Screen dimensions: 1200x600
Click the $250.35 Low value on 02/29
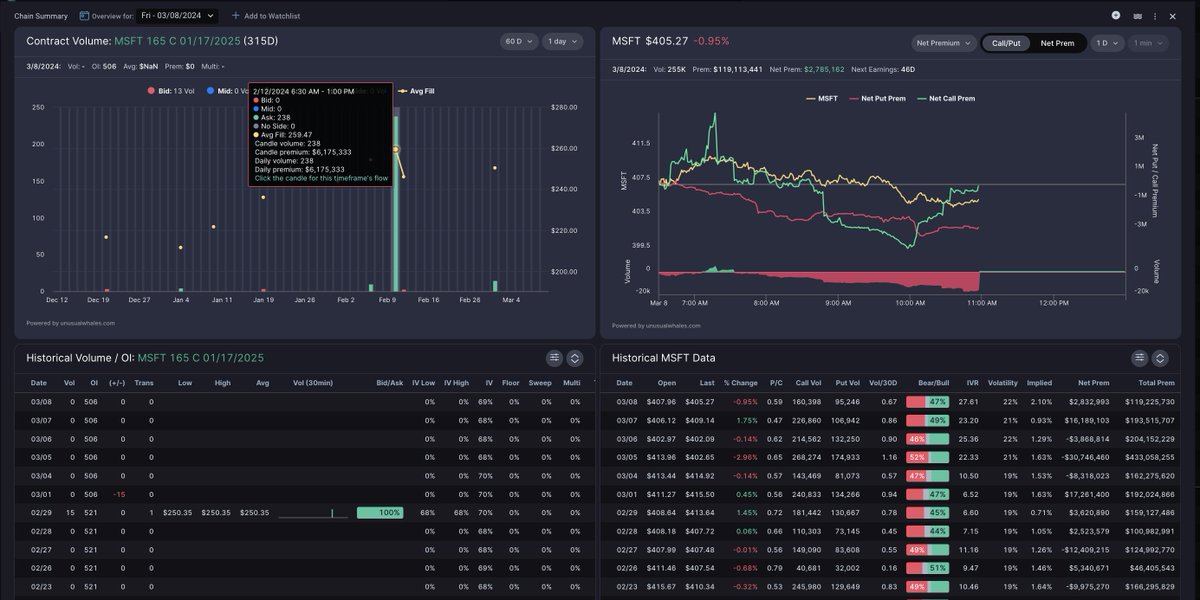click(176, 513)
